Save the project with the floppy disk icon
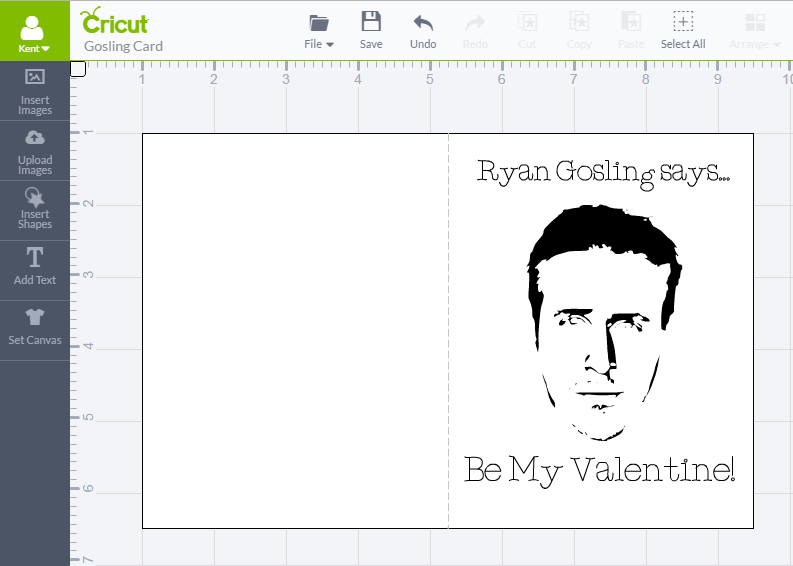The image size is (793, 566). (371, 30)
